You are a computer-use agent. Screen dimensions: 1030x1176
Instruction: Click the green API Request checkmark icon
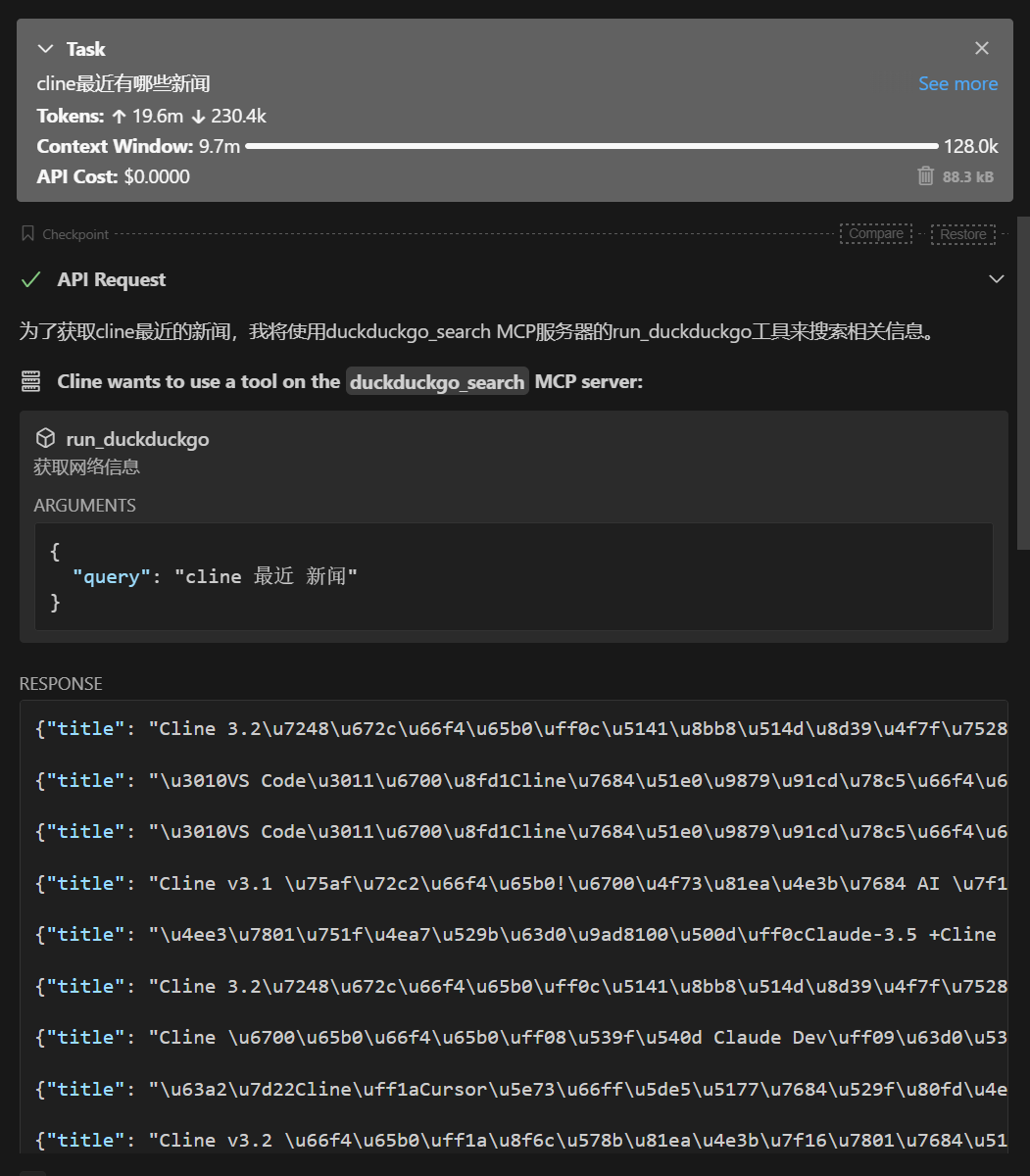coord(31,280)
